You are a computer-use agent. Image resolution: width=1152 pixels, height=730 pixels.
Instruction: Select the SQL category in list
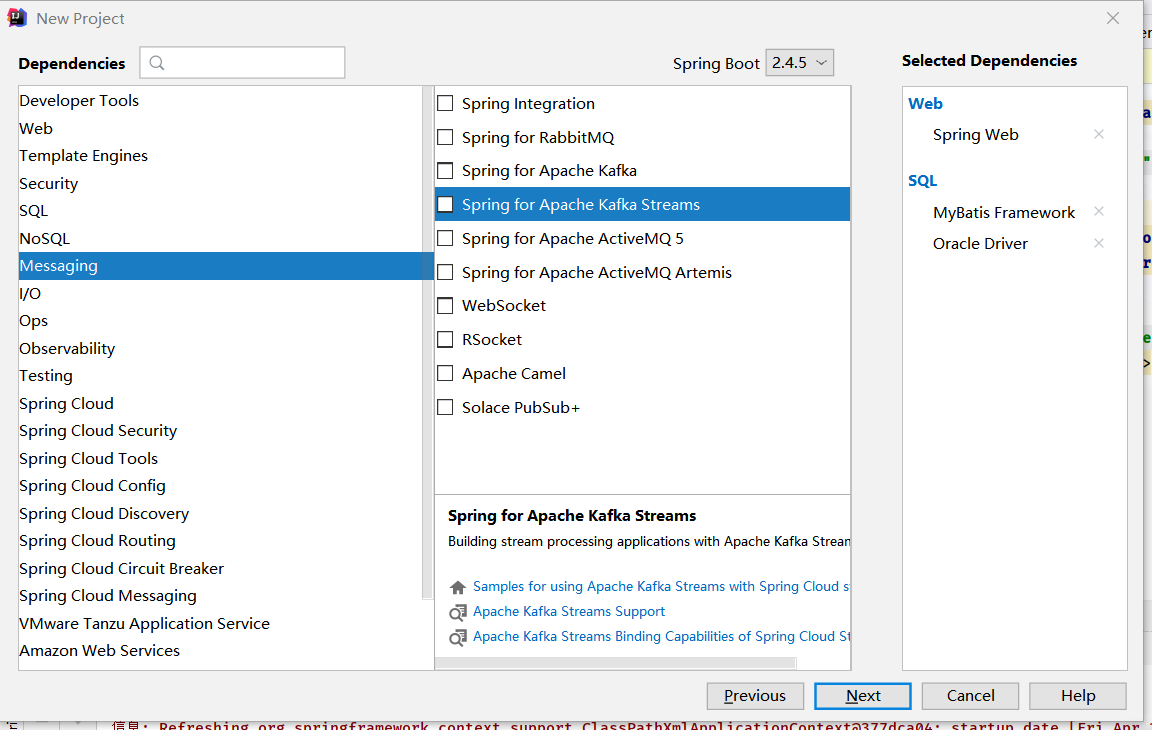(220, 211)
